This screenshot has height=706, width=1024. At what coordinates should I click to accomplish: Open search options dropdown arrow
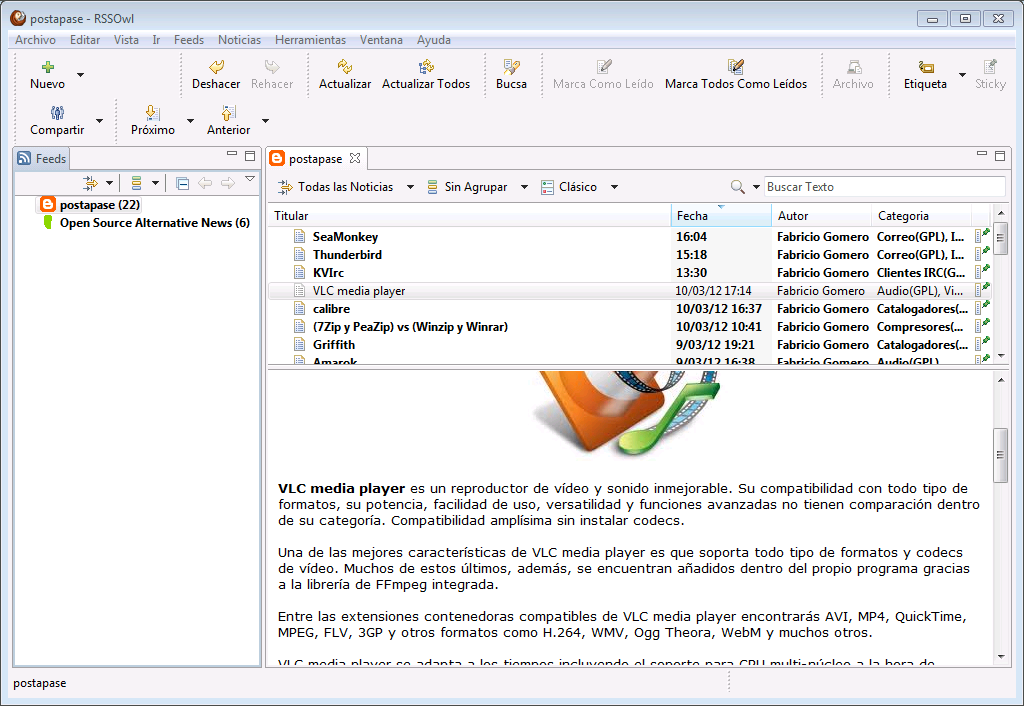[756, 187]
